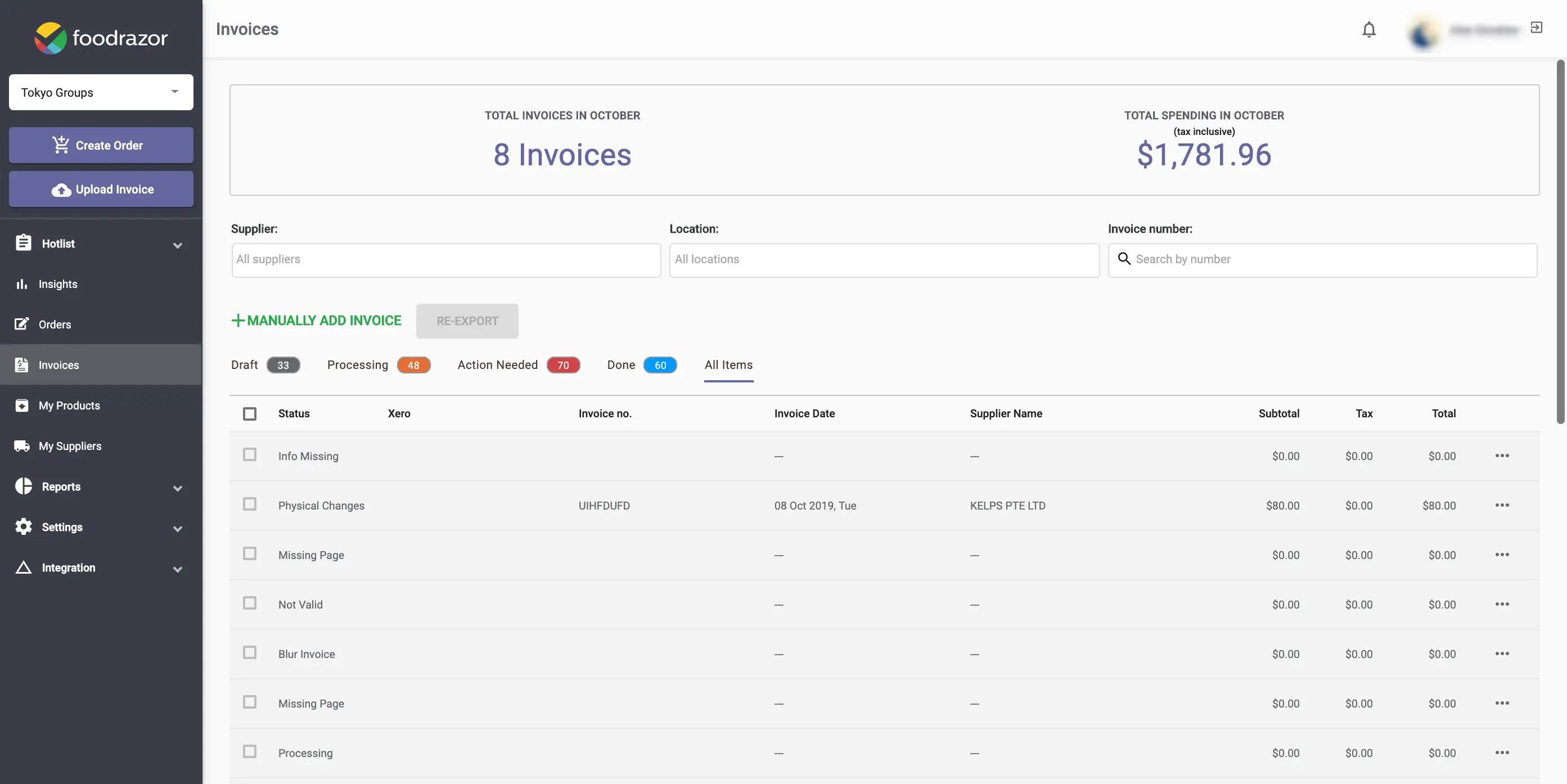
Task: Click the Settings gear icon
Action: pyautogui.click(x=23, y=527)
